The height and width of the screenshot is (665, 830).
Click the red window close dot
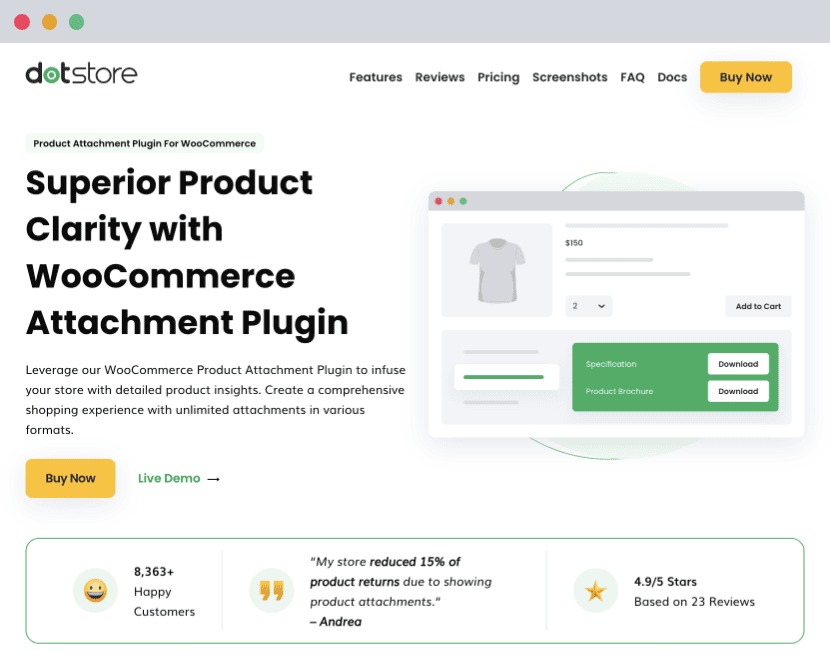pyautogui.click(x=22, y=22)
